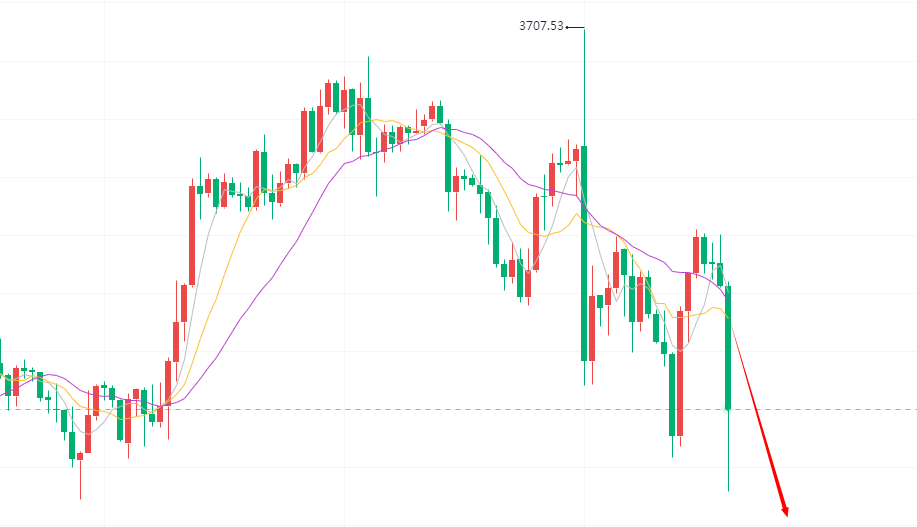The height and width of the screenshot is (527, 917).
Task: Click the gray moving average line
Action: (x=205, y=250)
